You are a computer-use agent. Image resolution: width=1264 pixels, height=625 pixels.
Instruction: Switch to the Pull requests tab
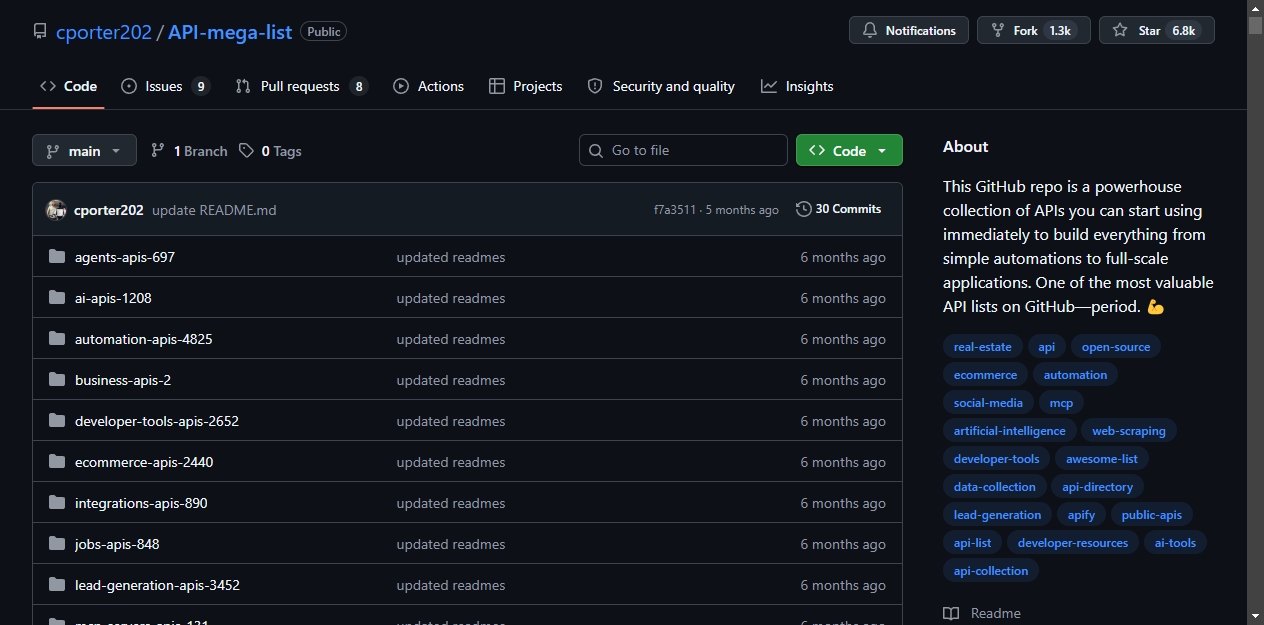tap(301, 86)
